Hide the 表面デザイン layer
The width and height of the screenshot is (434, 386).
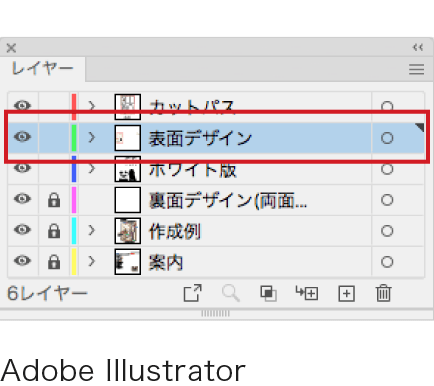pos(22,137)
